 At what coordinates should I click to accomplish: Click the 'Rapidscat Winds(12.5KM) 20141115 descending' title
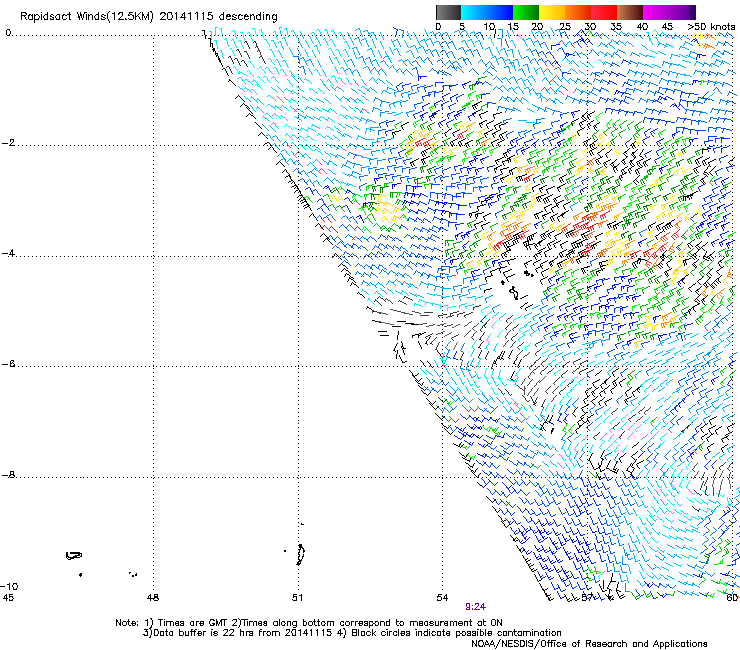pyautogui.click(x=149, y=17)
